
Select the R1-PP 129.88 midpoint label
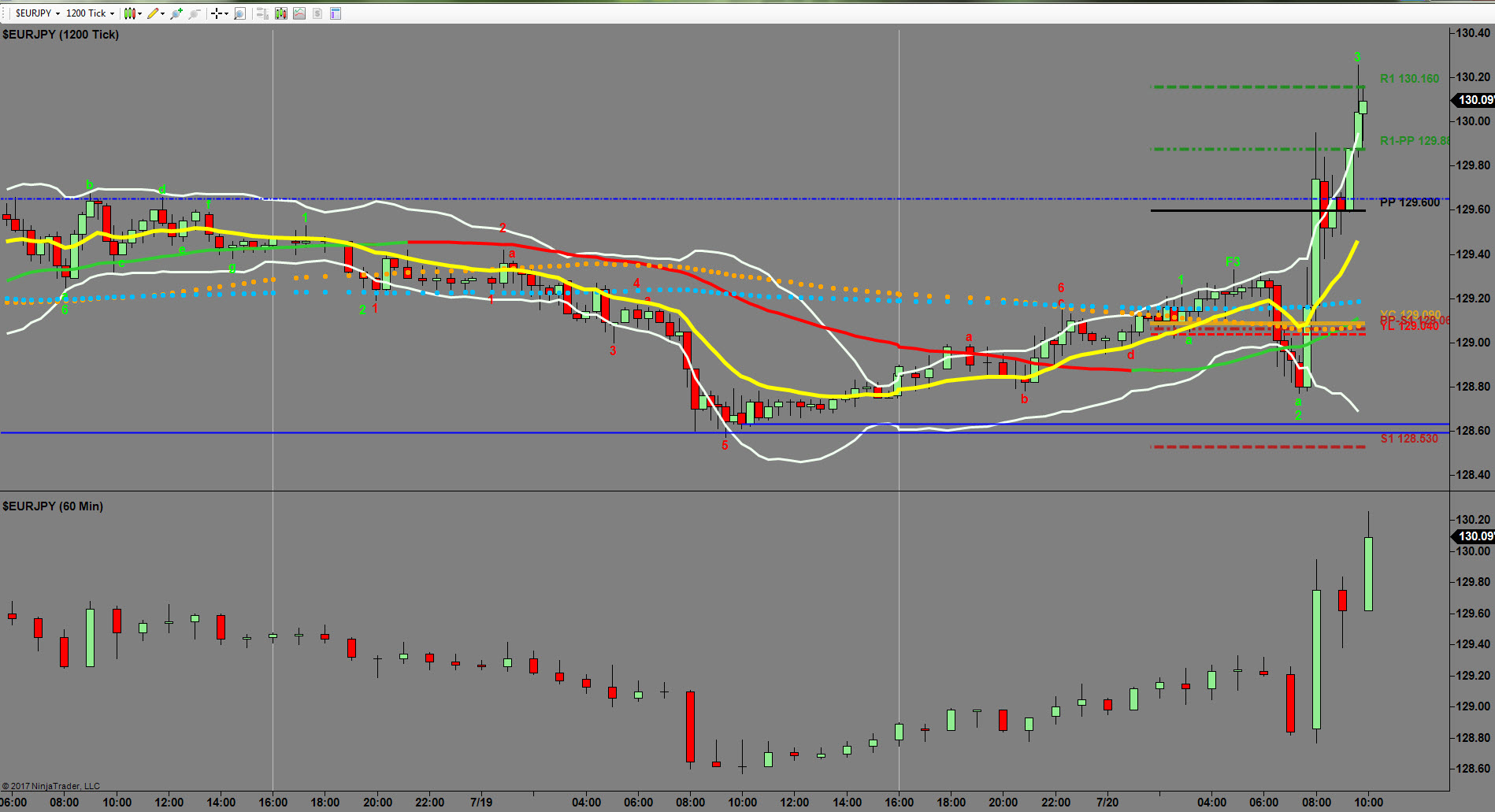tap(1415, 141)
